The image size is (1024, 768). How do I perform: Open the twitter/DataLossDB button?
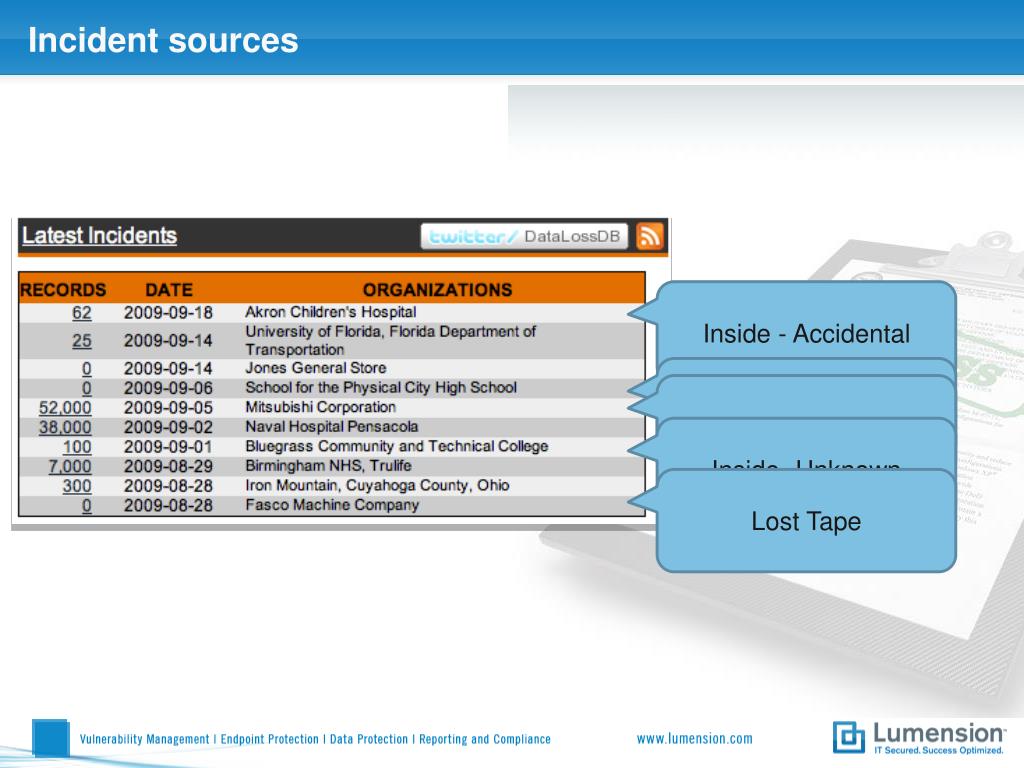tap(524, 236)
